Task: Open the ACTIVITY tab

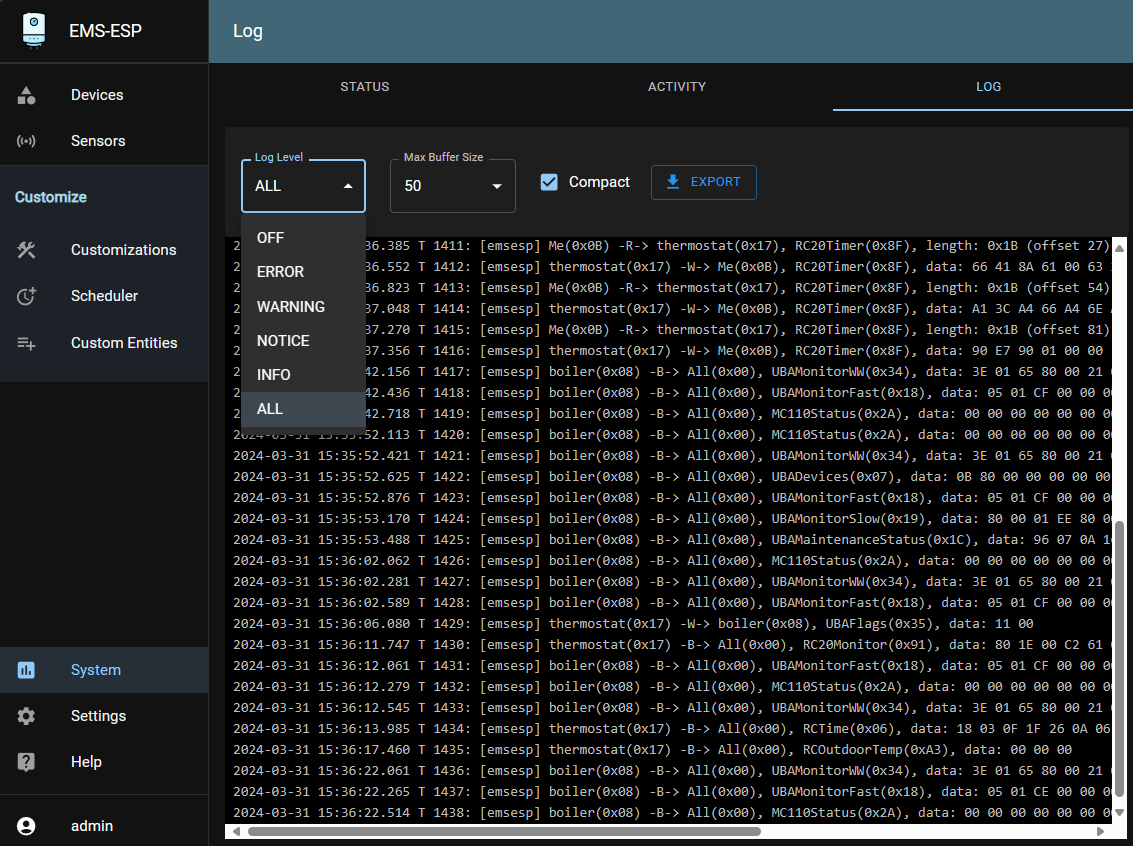Action: point(677,87)
